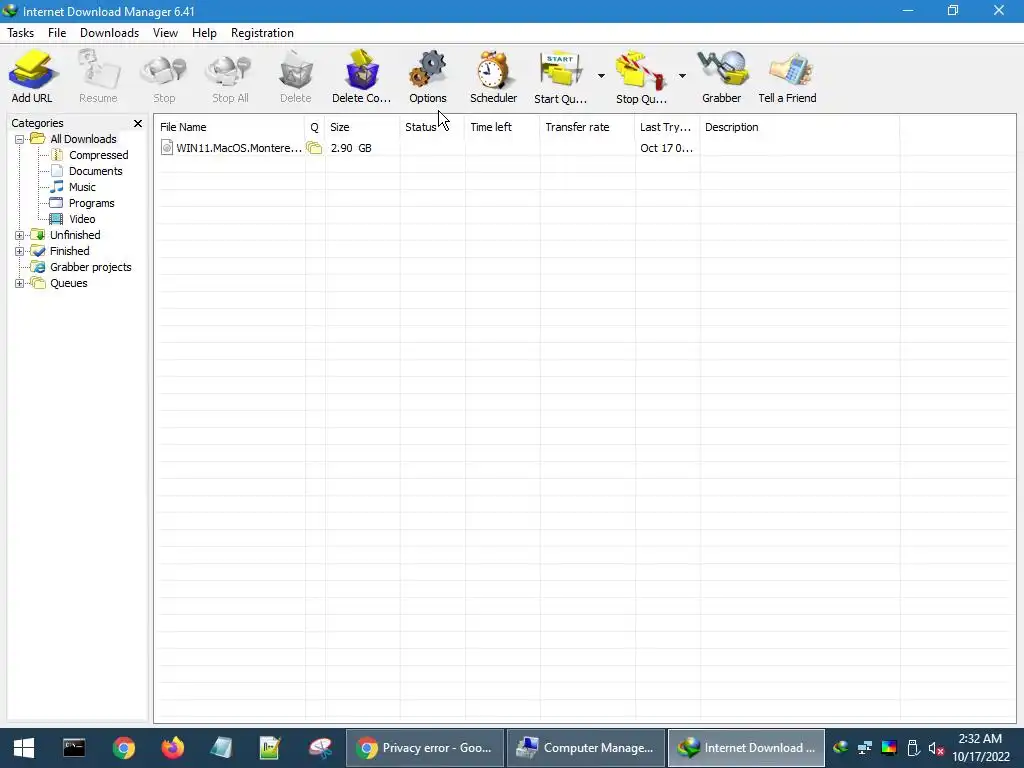The height and width of the screenshot is (768, 1024).
Task: Sort by the Description column header
Action: [799, 127]
